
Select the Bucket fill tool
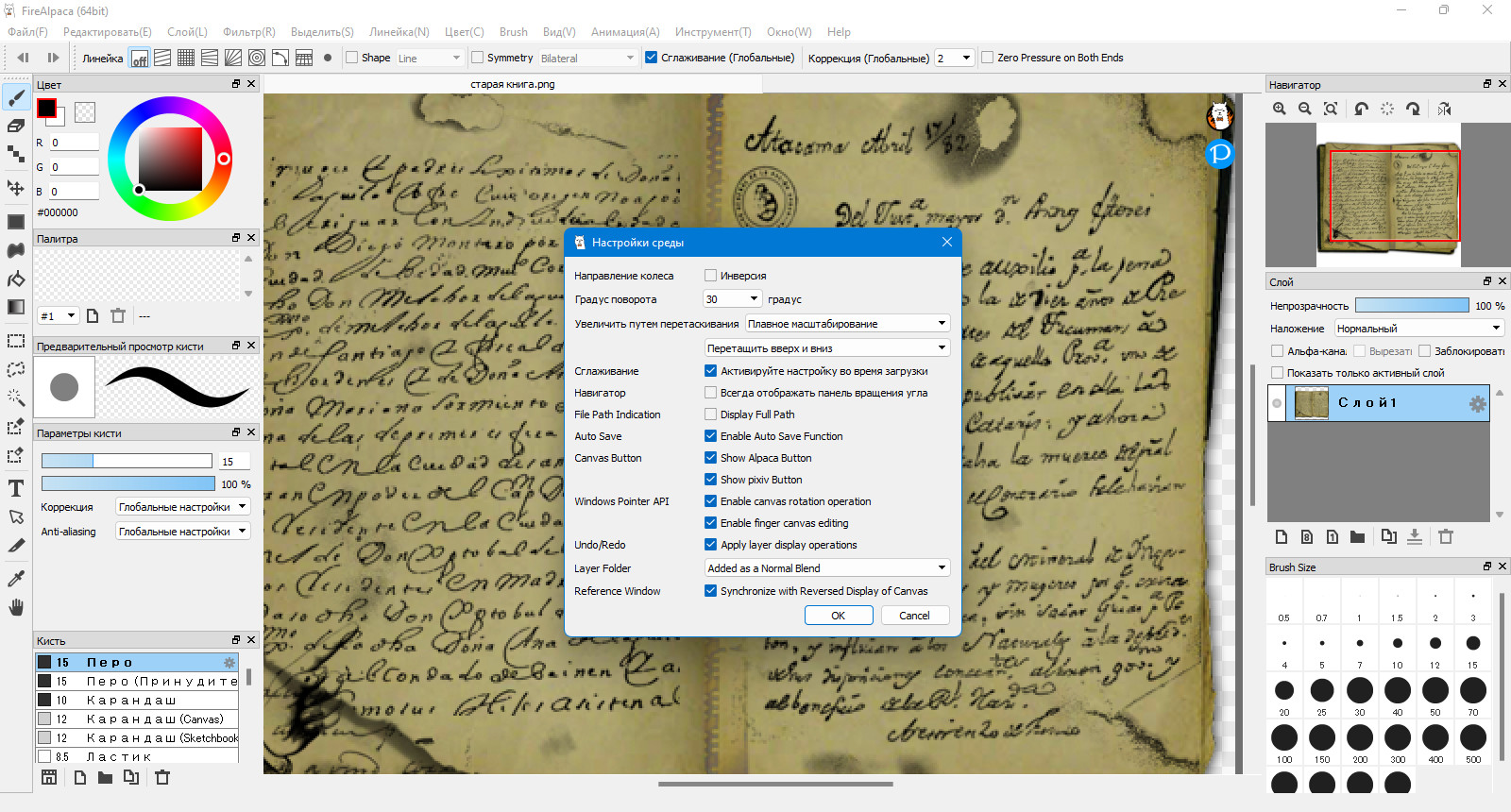(16, 279)
